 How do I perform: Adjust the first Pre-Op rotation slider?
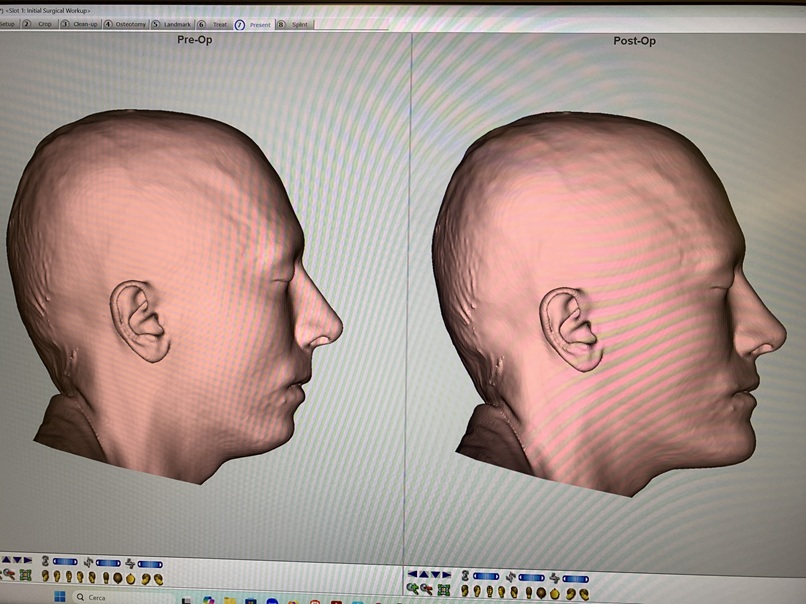[65, 562]
